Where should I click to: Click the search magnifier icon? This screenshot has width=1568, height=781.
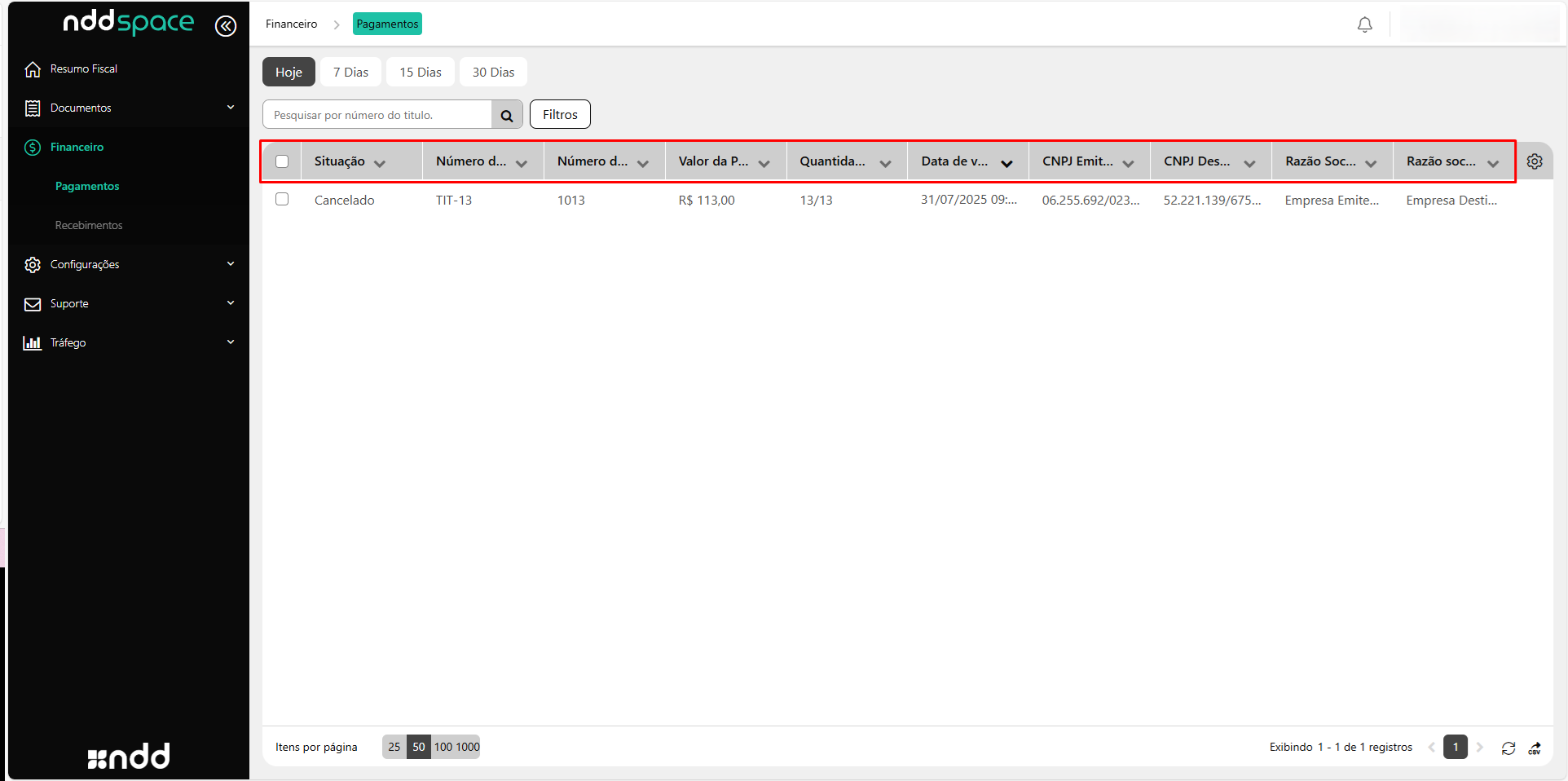pyautogui.click(x=507, y=115)
